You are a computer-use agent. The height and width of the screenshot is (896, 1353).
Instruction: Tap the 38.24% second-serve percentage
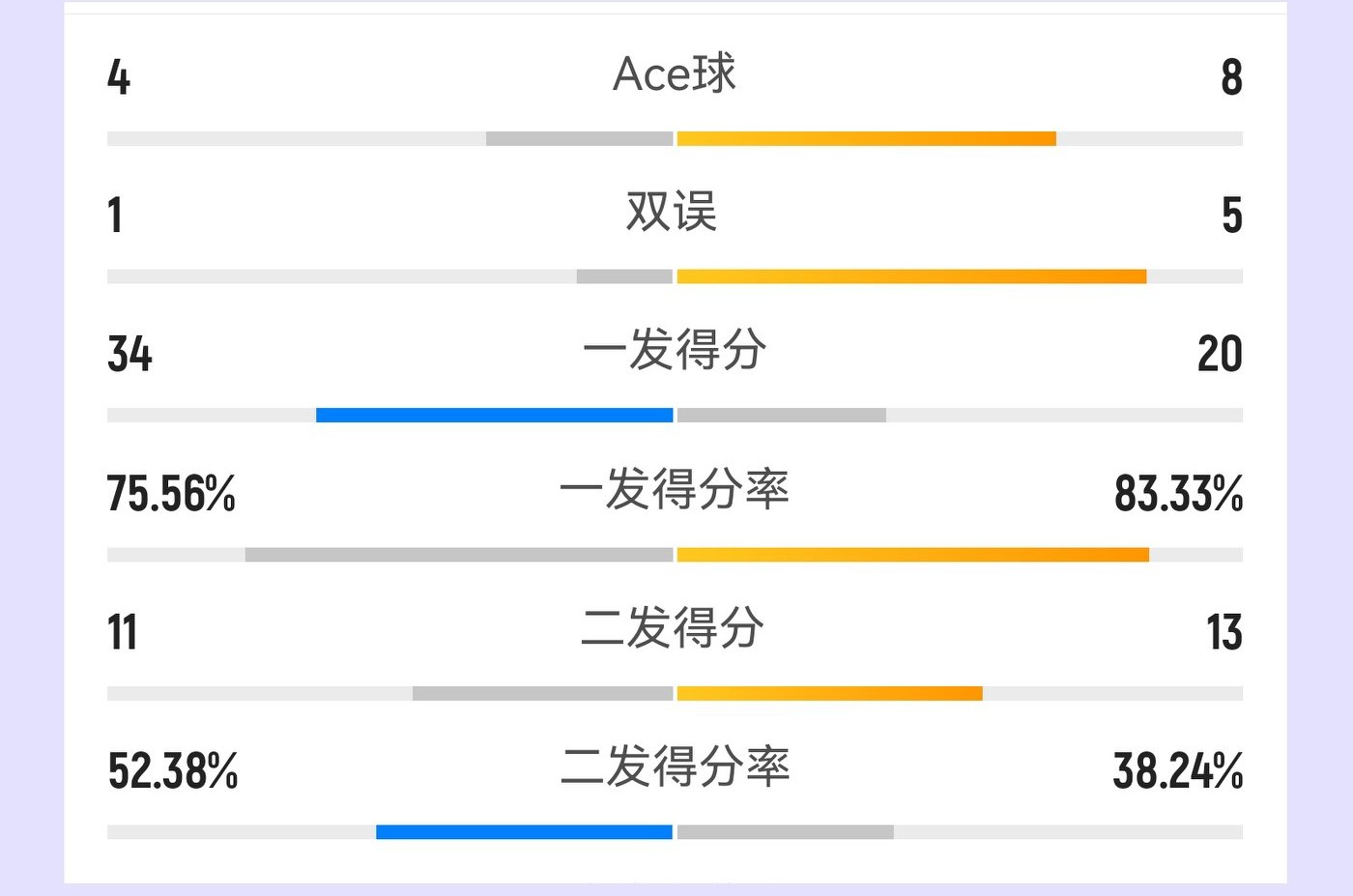[1177, 771]
